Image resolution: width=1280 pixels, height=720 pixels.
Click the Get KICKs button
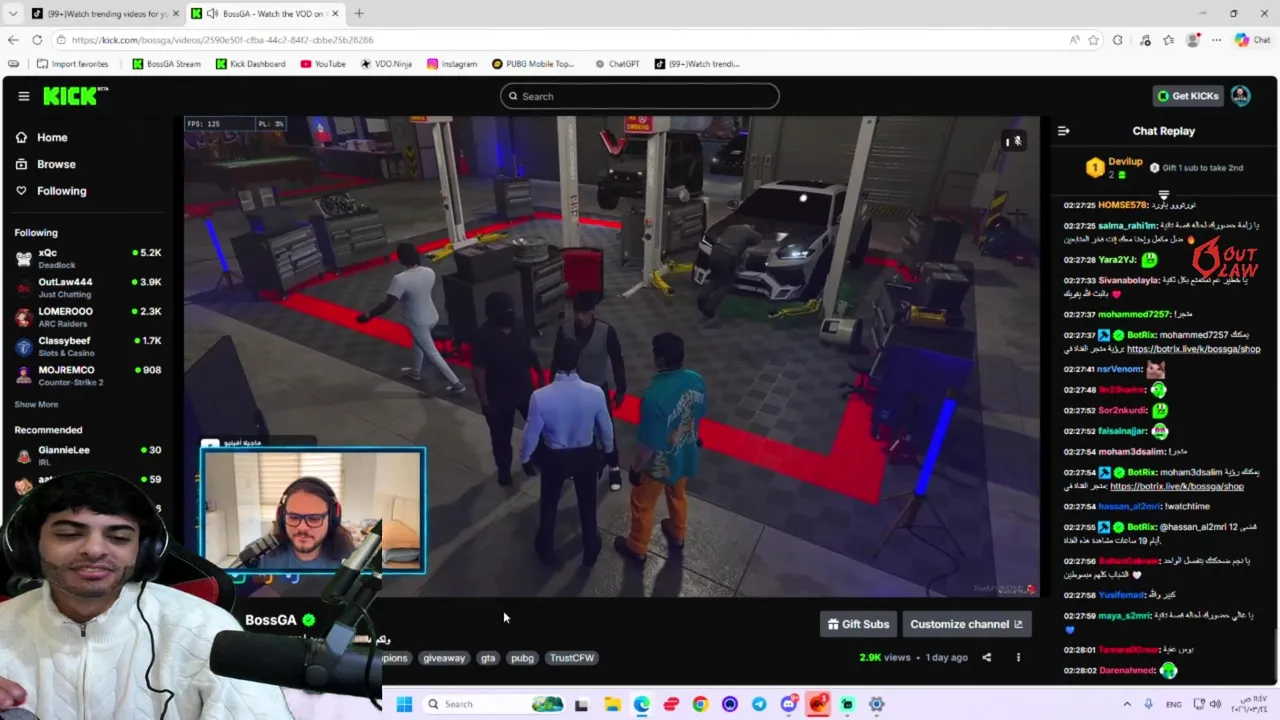(x=1188, y=96)
